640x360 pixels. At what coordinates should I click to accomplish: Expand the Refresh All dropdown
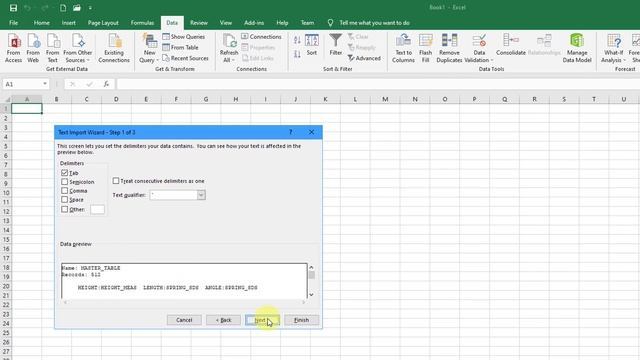(x=233, y=60)
